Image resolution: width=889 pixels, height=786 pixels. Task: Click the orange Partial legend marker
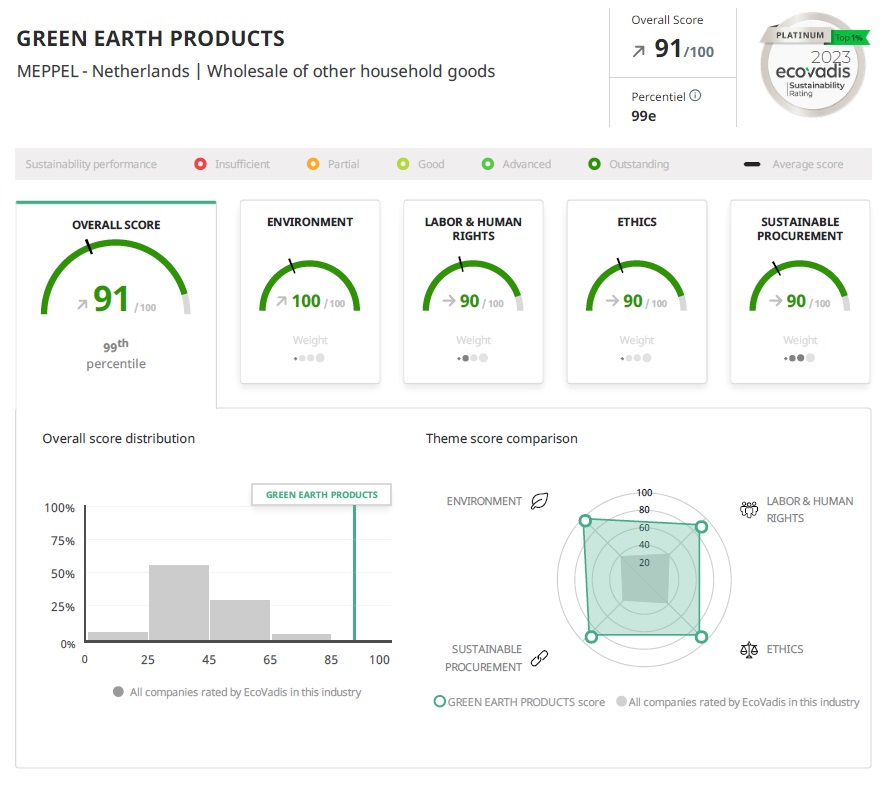pos(313,164)
